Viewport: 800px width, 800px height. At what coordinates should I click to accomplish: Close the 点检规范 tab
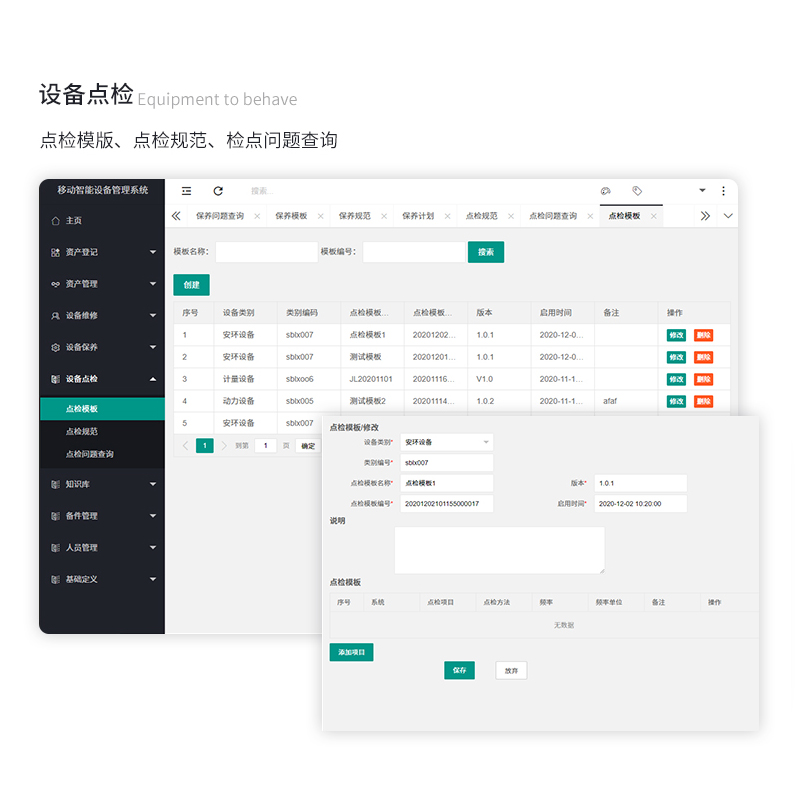pyautogui.click(x=511, y=216)
